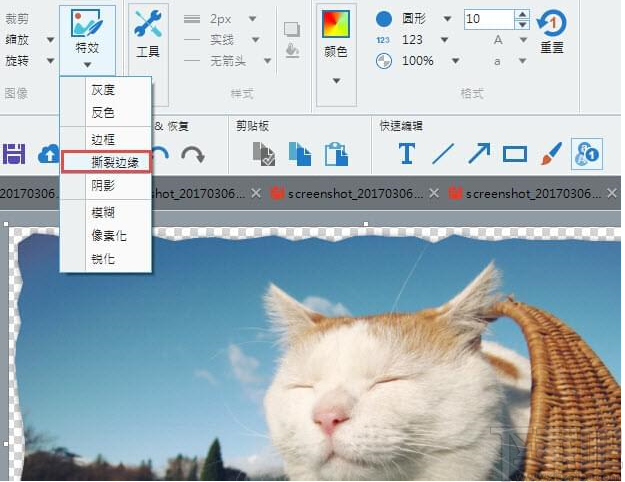This screenshot has height=482, width=625.
Task: Close the second screenshot_20170306 tab
Action: point(434,194)
